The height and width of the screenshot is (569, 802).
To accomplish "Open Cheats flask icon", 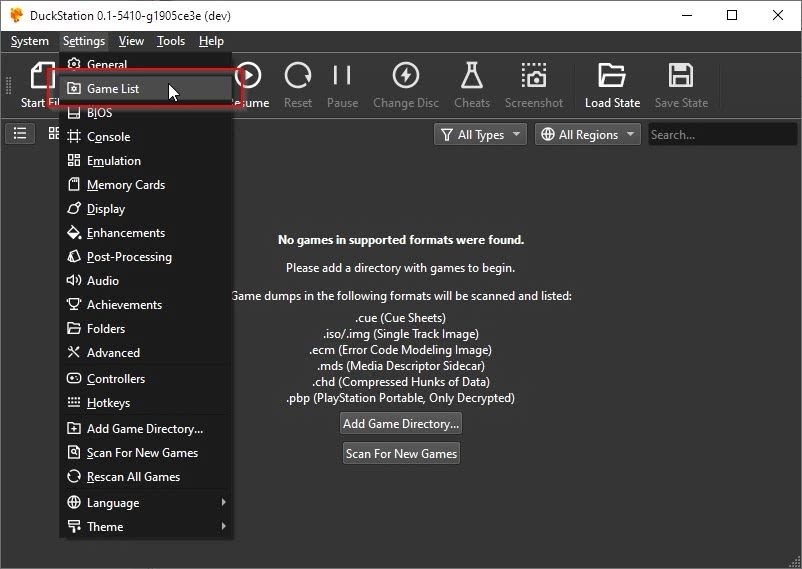I will coord(472,75).
